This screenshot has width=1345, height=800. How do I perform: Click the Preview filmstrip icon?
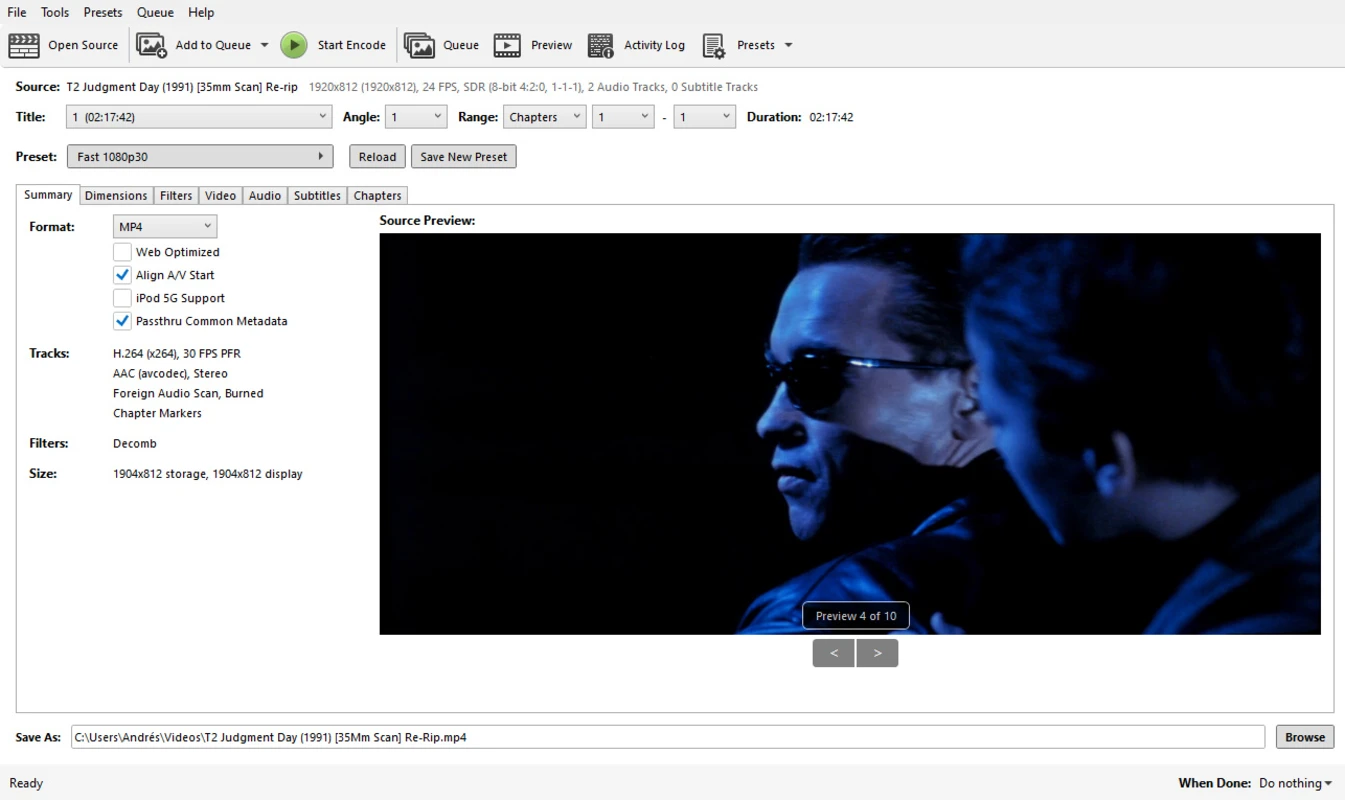[x=507, y=45]
